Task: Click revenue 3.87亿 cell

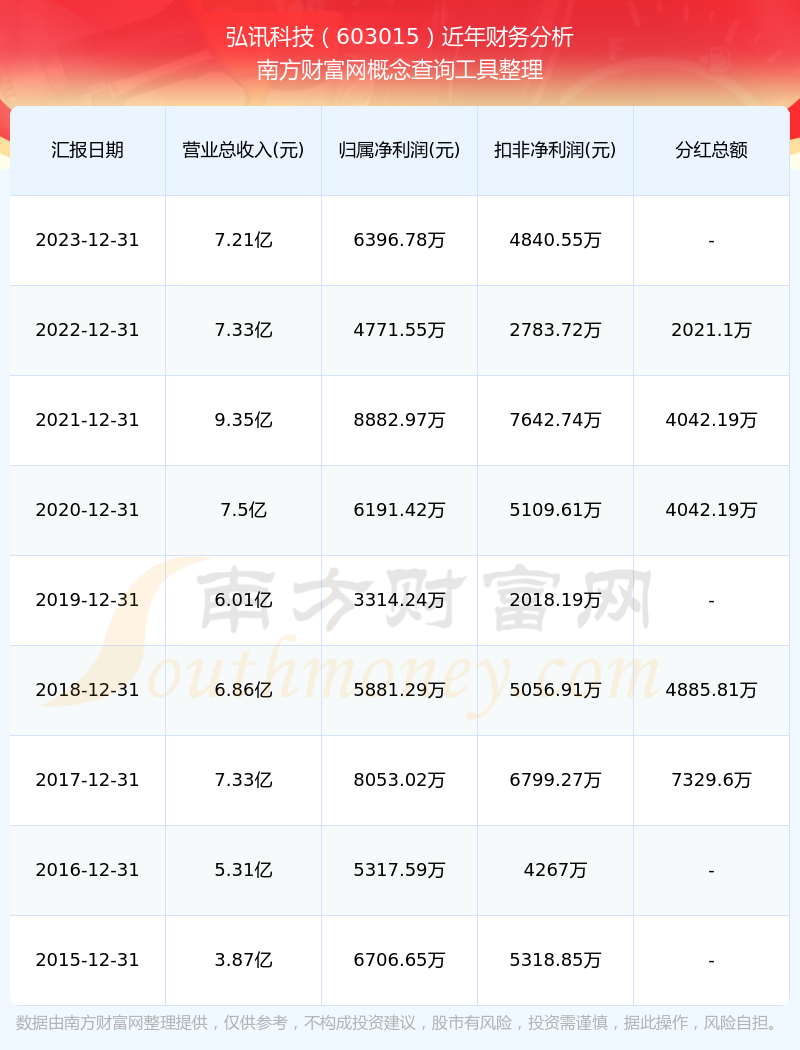Action: 243,960
